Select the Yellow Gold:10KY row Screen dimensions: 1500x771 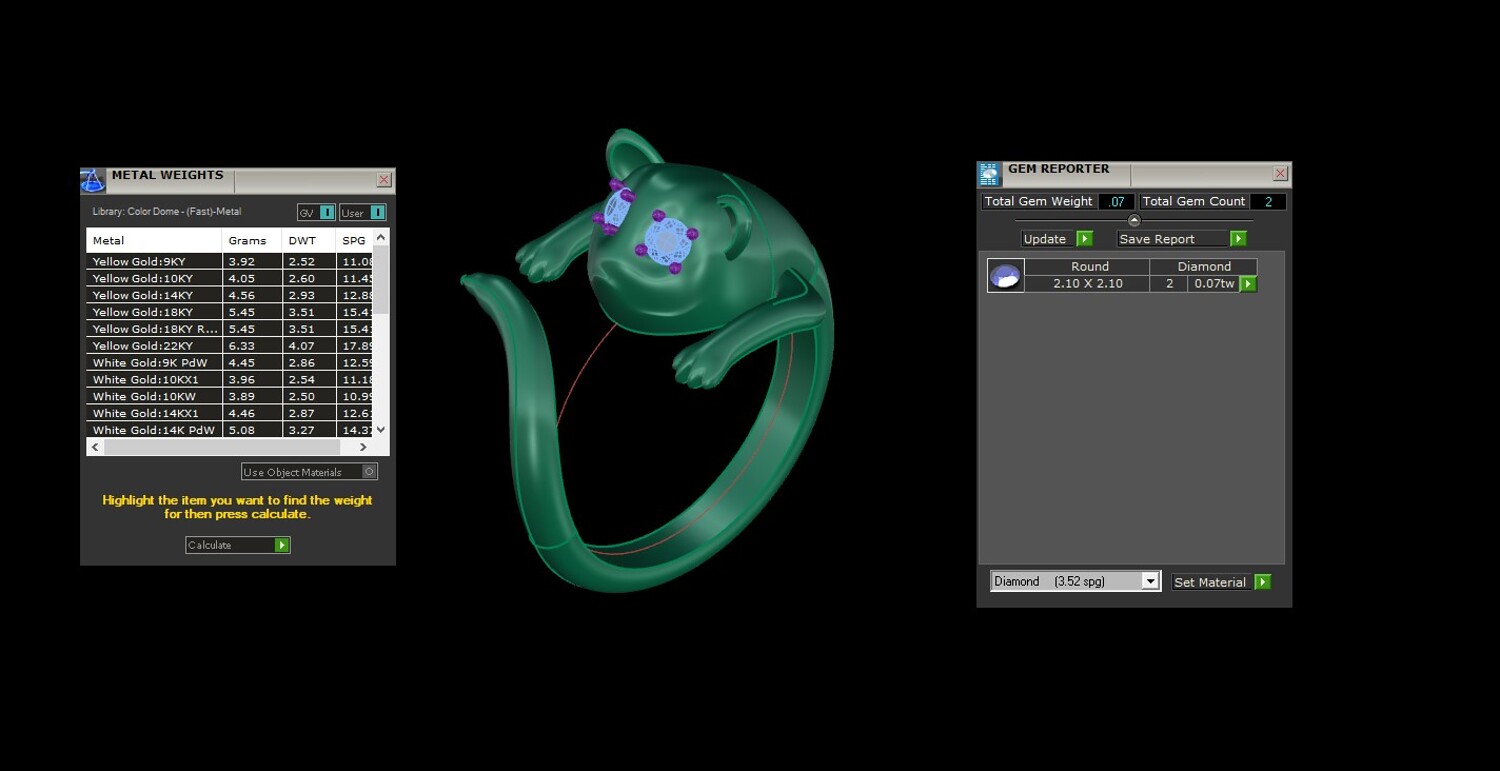(x=230, y=279)
